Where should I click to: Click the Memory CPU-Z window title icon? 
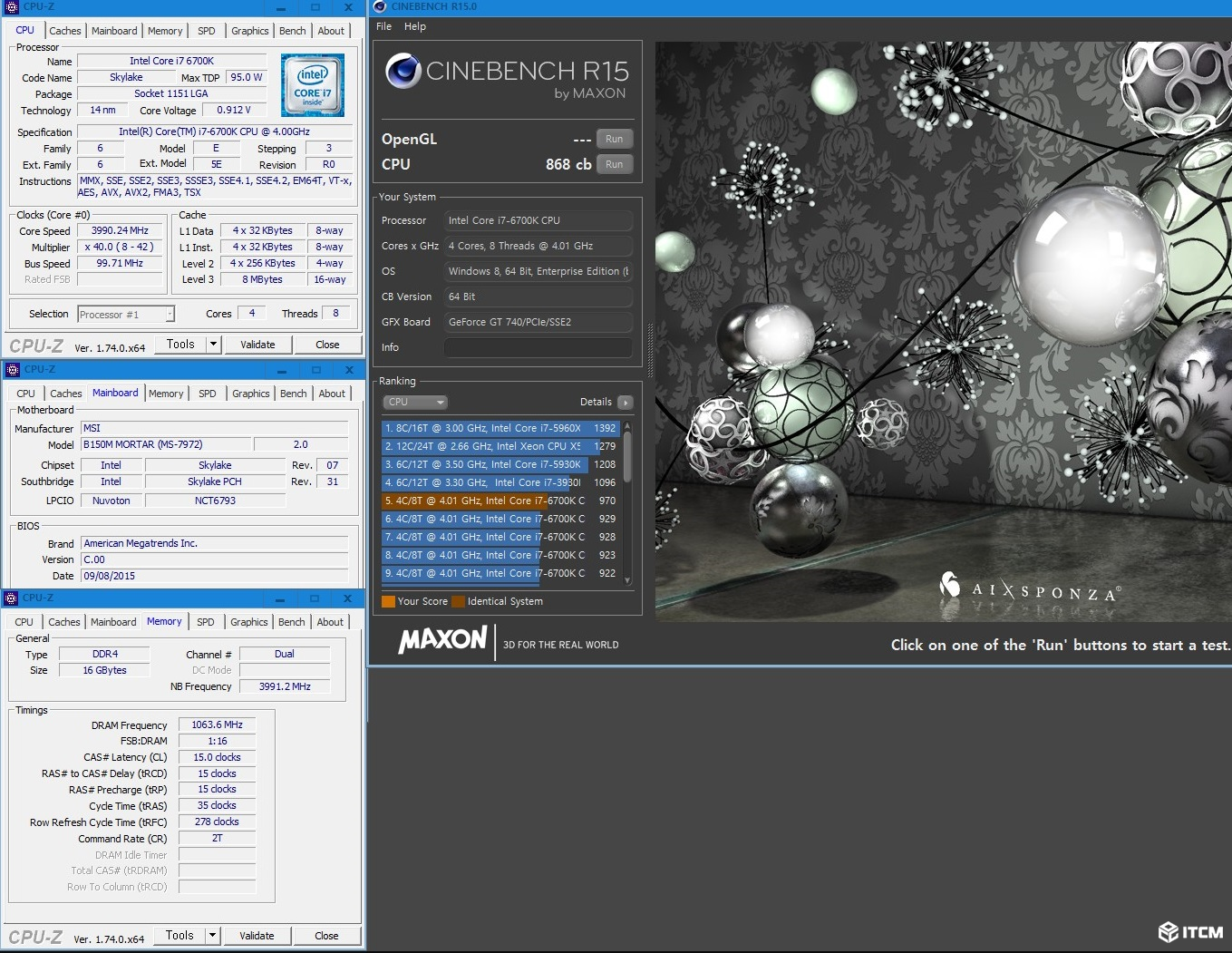coord(11,598)
